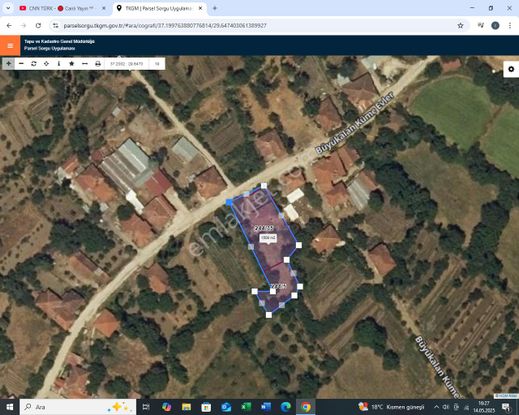The image size is (519, 415).
Task: Select the measure line tool
Action: [x=85, y=63]
